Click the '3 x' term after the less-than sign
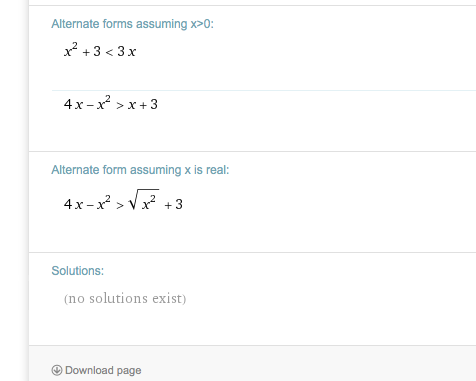476x381 pixels. [127, 52]
